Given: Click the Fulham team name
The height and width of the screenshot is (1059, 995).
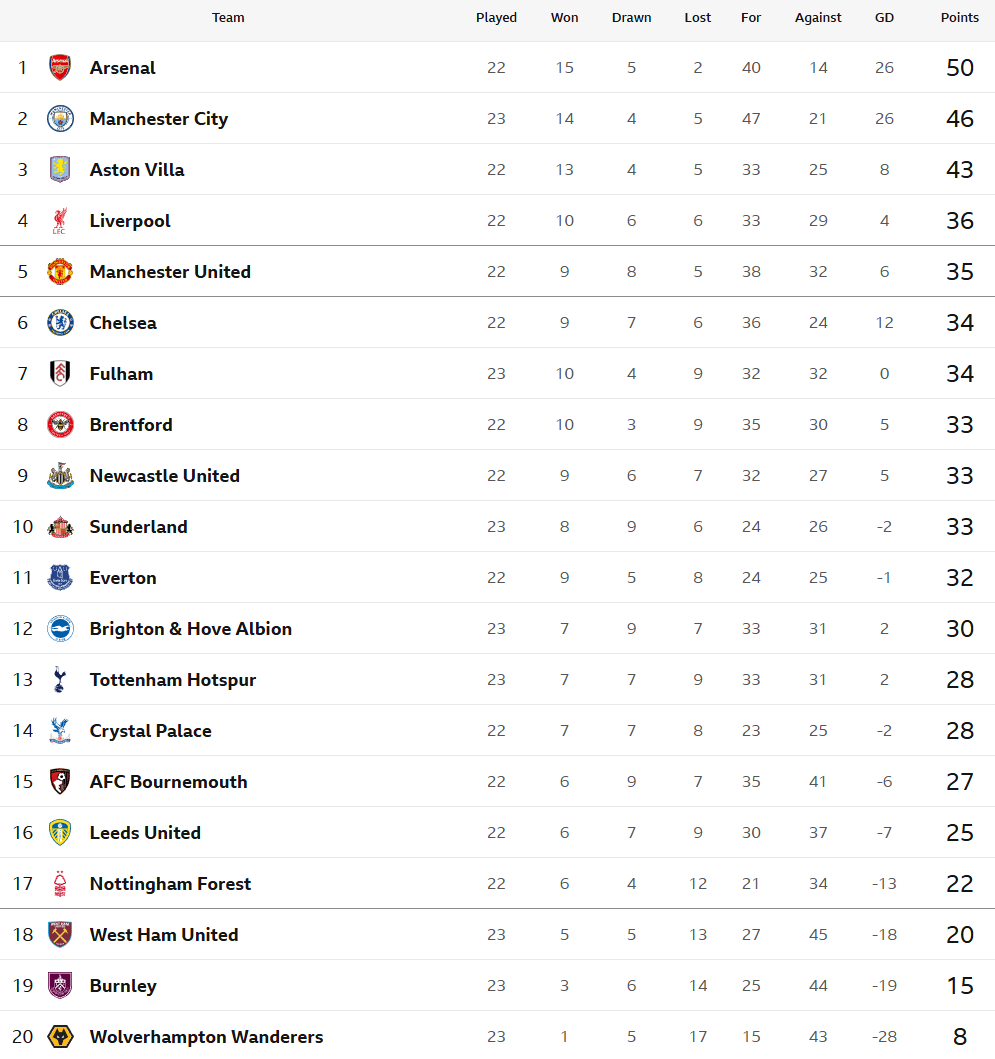Looking at the screenshot, I should (x=121, y=374).
